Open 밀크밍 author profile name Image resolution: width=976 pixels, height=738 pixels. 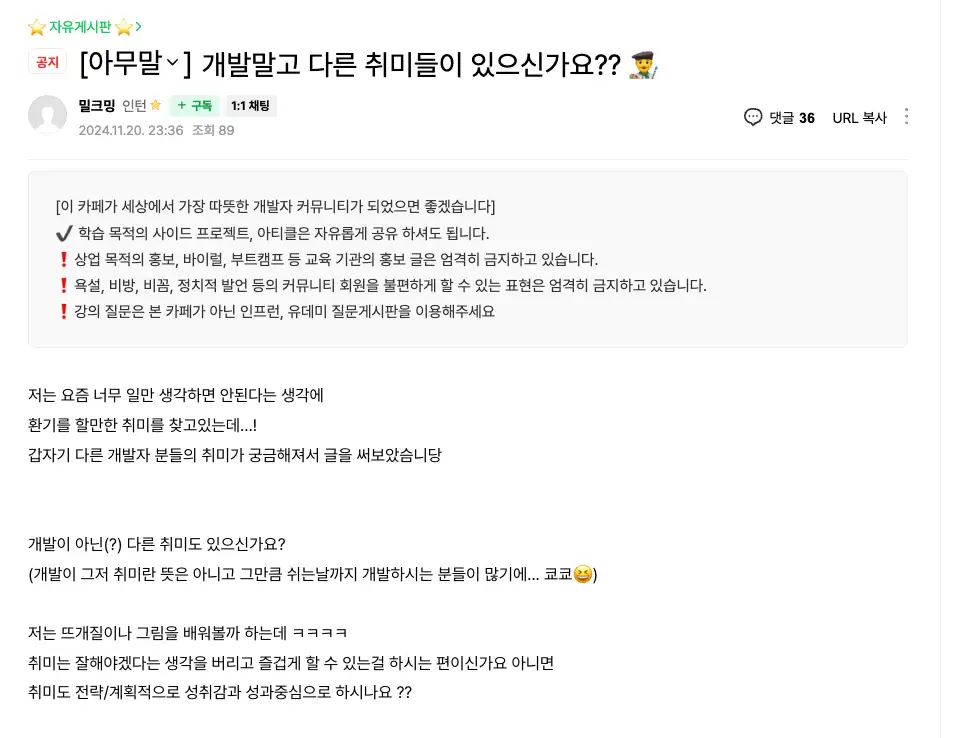97,105
